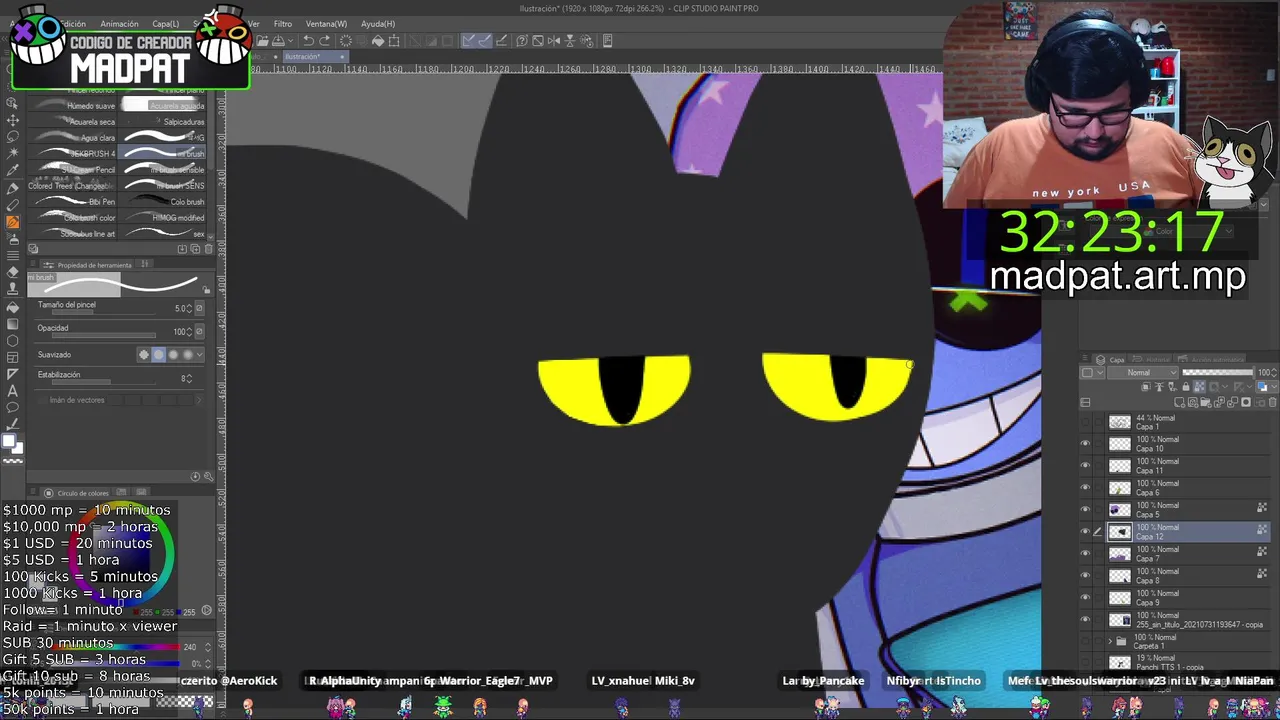Select the Move layer tool
Screen dimensions: 1280x720
(x=12, y=120)
